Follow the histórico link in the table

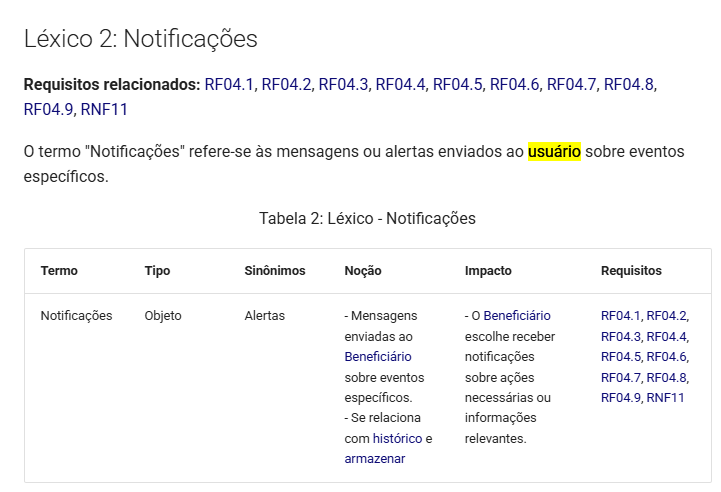click(397, 439)
